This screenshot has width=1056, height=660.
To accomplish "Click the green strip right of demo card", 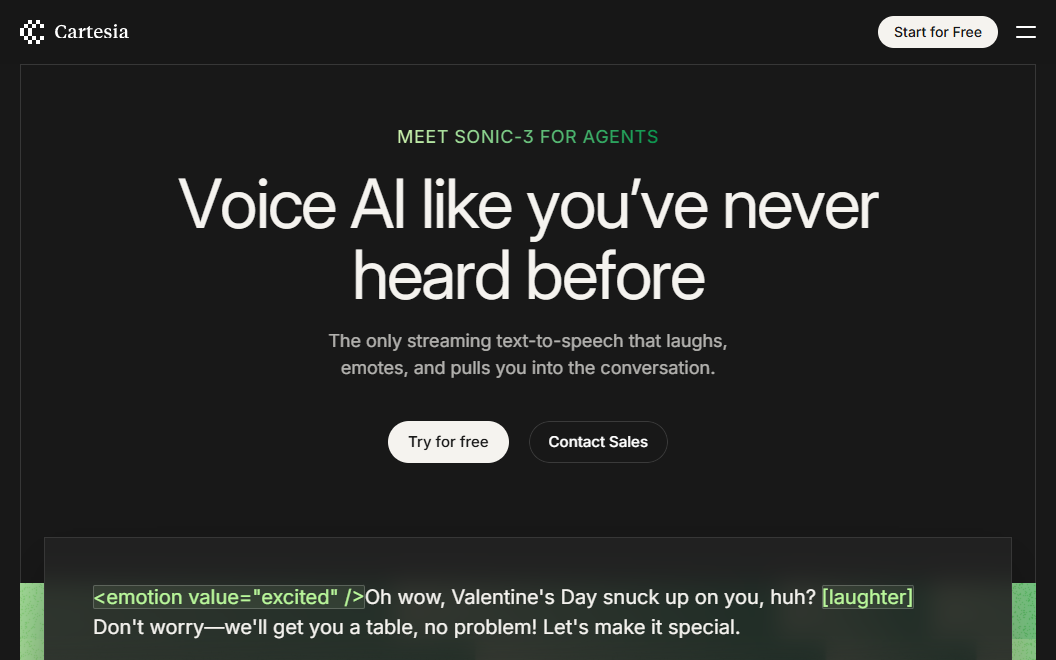I will (1023, 620).
